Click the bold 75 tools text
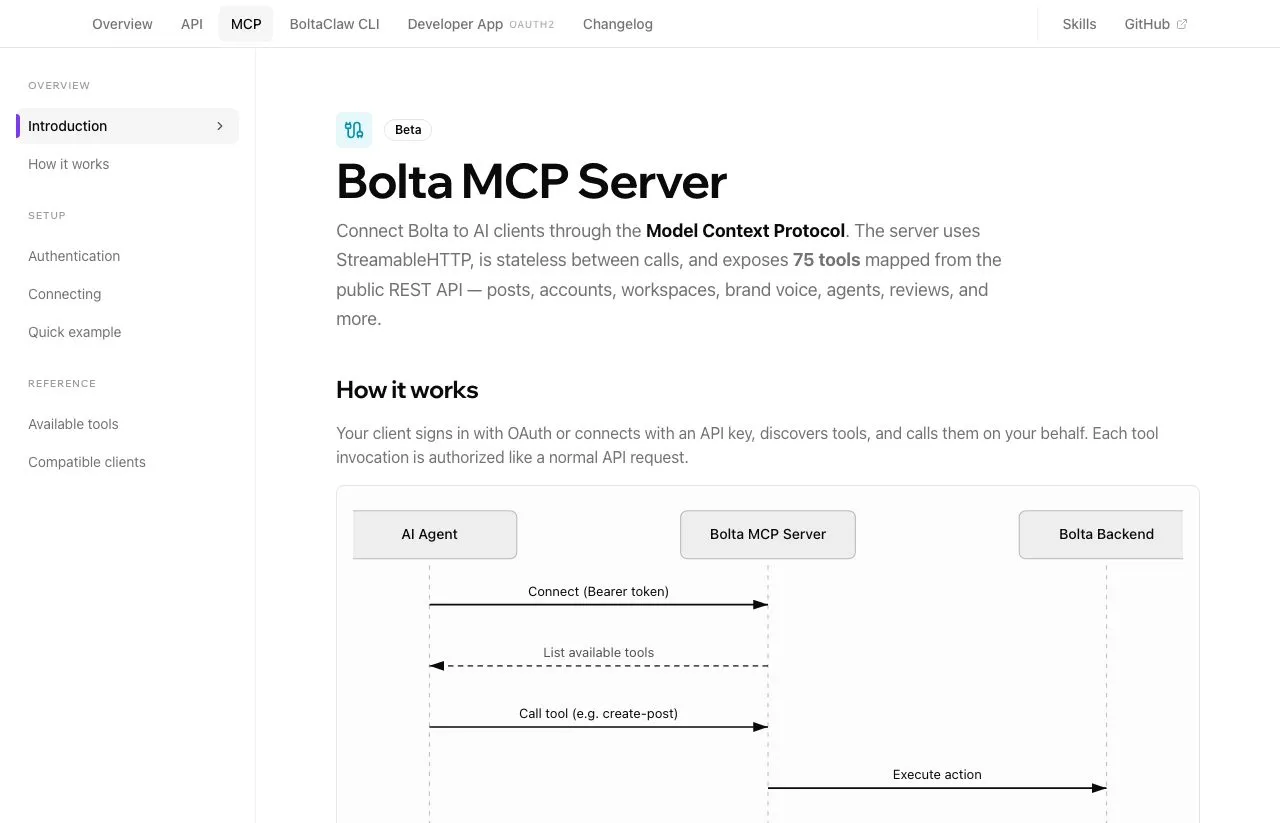Image resolution: width=1280 pixels, height=823 pixels. click(x=826, y=260)
